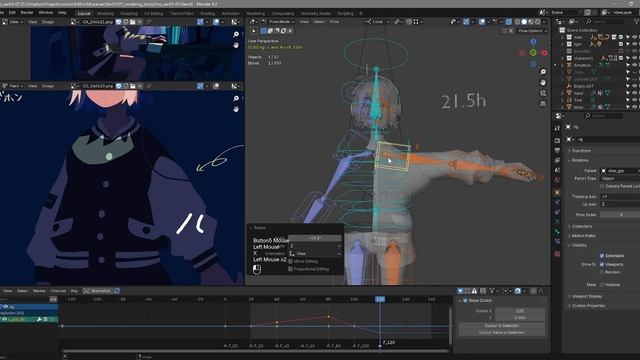Click the warning triangle icon in graph editor header

coord(474,291)
